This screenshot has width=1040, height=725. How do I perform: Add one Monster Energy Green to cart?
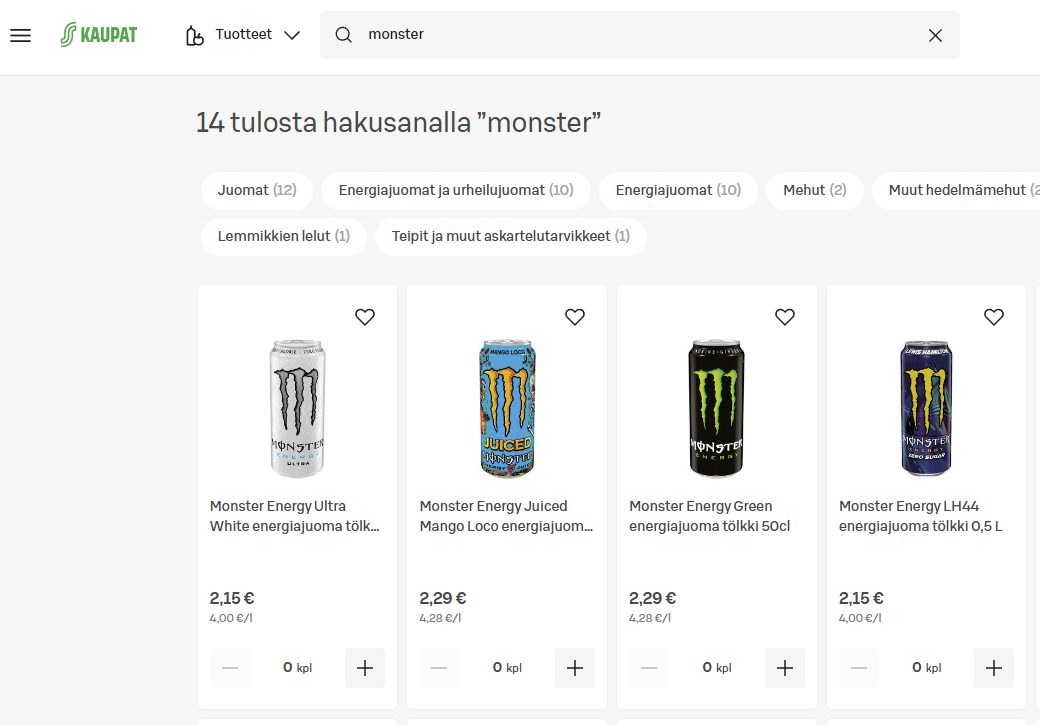(x=785, y=668)
